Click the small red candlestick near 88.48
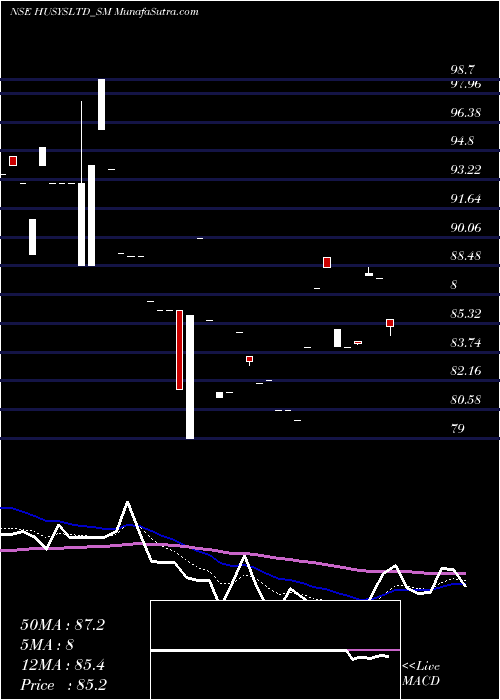This screenshot has width=500, height=700. pyautogui.click(x=327, y=262)
